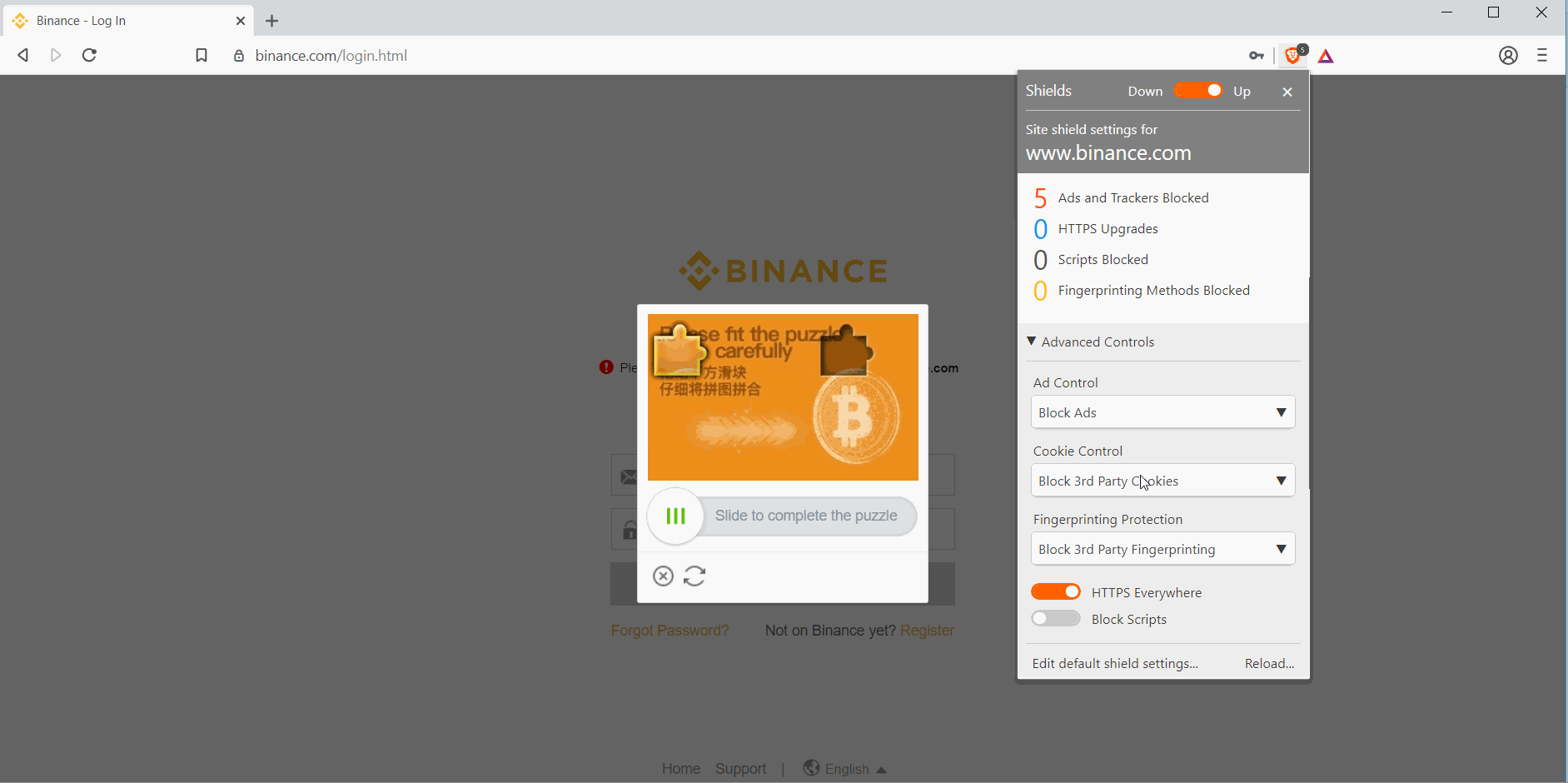Reload the page with the refresh icon

(x=88, y=55)
